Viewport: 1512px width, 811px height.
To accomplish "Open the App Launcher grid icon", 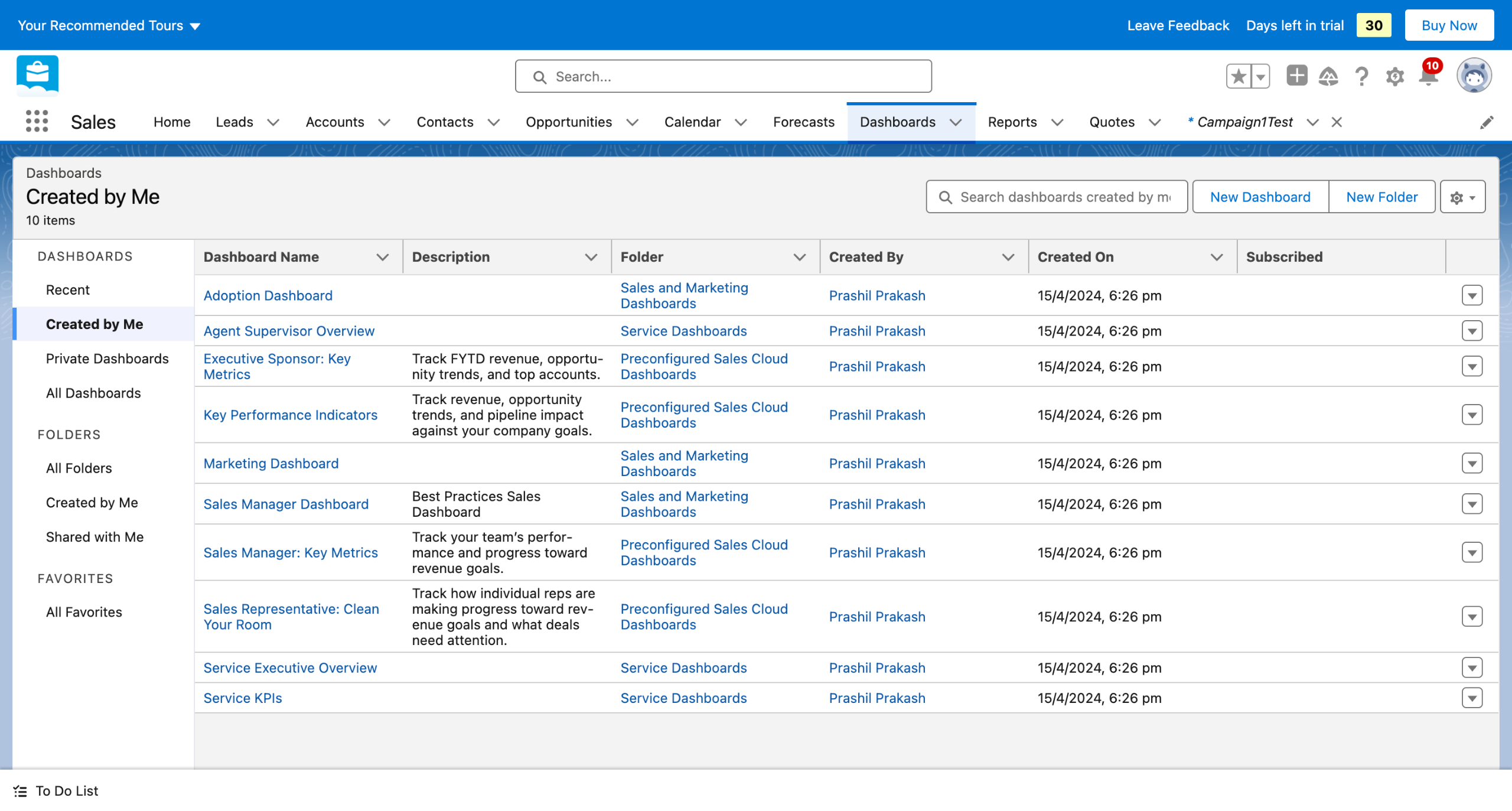I will pos(37,122).
